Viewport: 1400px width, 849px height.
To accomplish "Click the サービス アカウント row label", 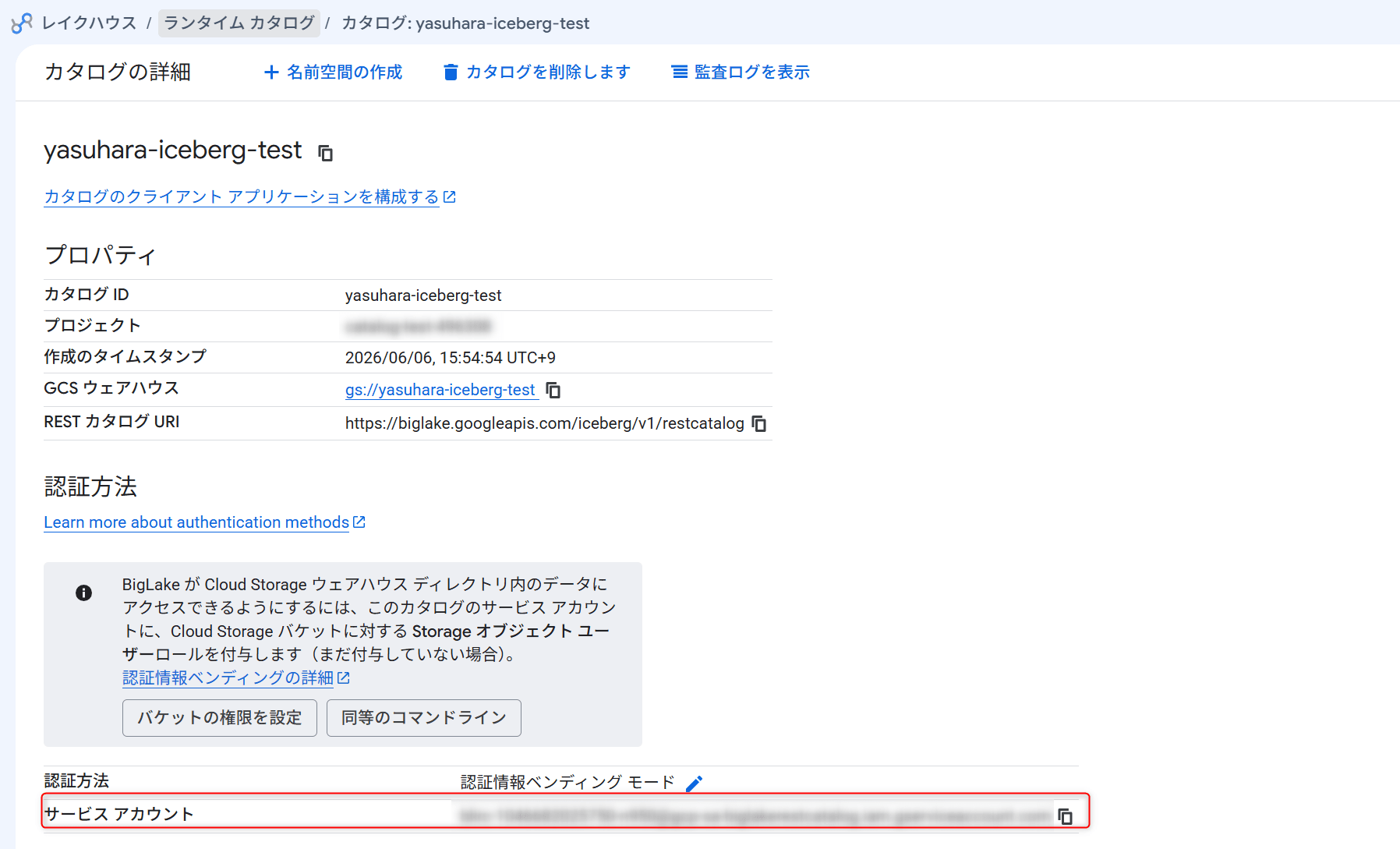I will point(118,814).
